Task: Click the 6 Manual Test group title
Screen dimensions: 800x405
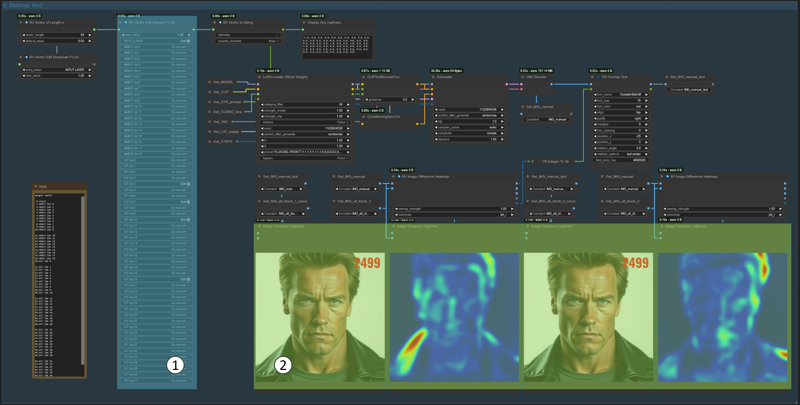Action: pyautogui.click(x=23, y=5)
